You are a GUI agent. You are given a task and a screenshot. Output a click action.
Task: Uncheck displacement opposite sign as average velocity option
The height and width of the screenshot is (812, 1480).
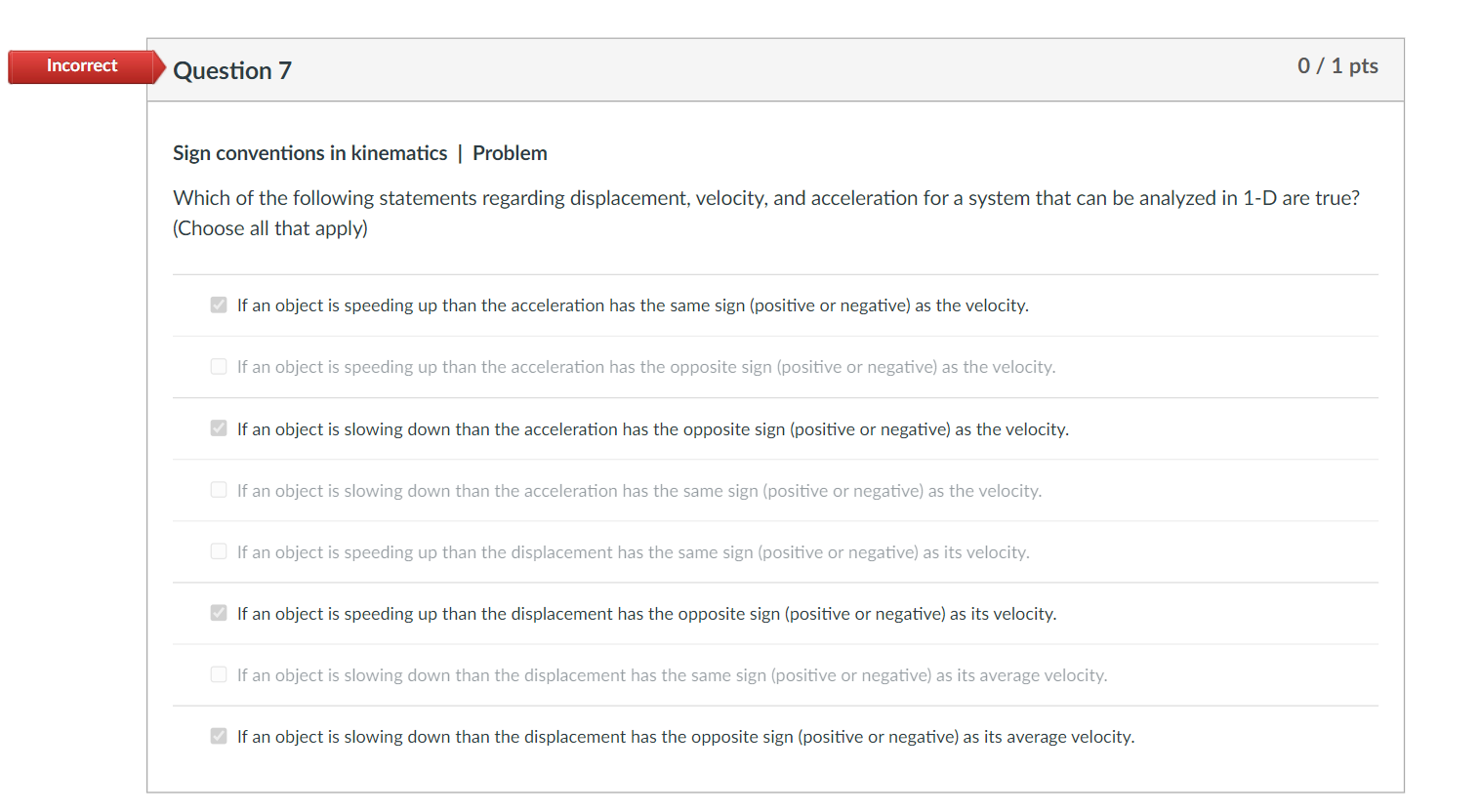click(x=219, y=736)
